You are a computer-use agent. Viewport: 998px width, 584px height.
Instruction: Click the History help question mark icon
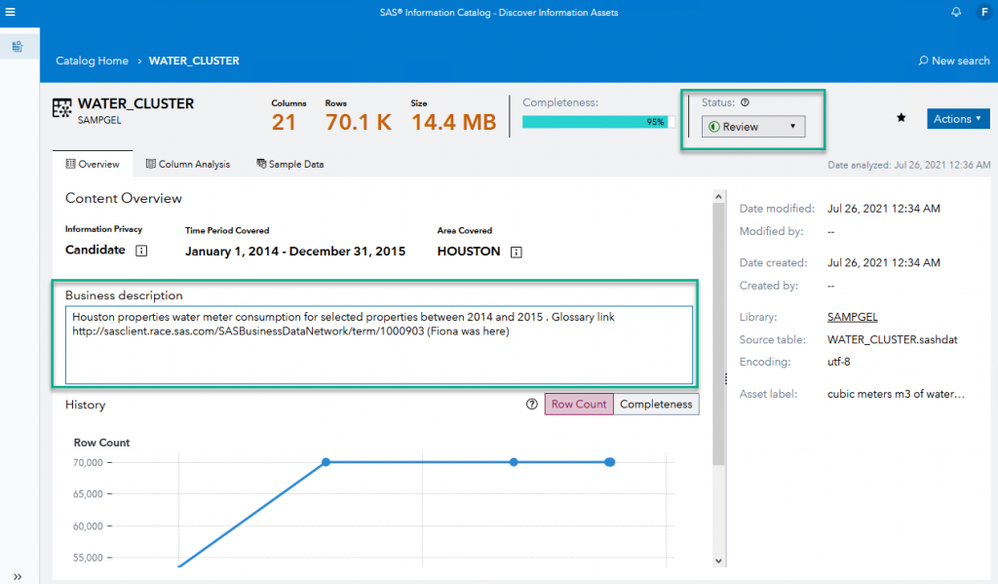point(532,405)
